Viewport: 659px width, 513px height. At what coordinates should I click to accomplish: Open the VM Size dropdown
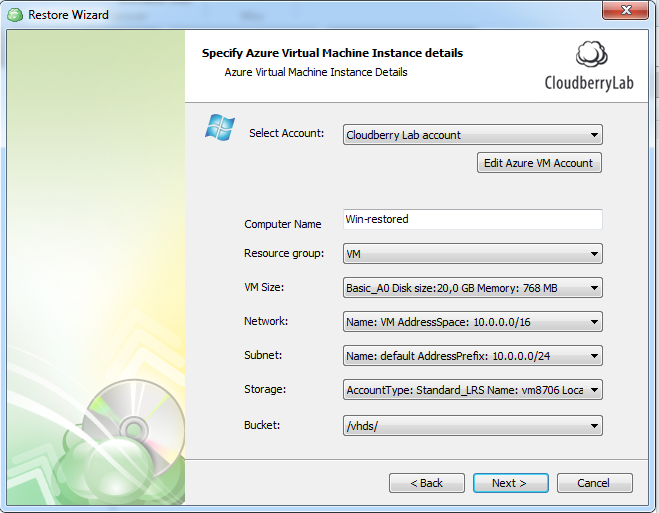(472, 288)
